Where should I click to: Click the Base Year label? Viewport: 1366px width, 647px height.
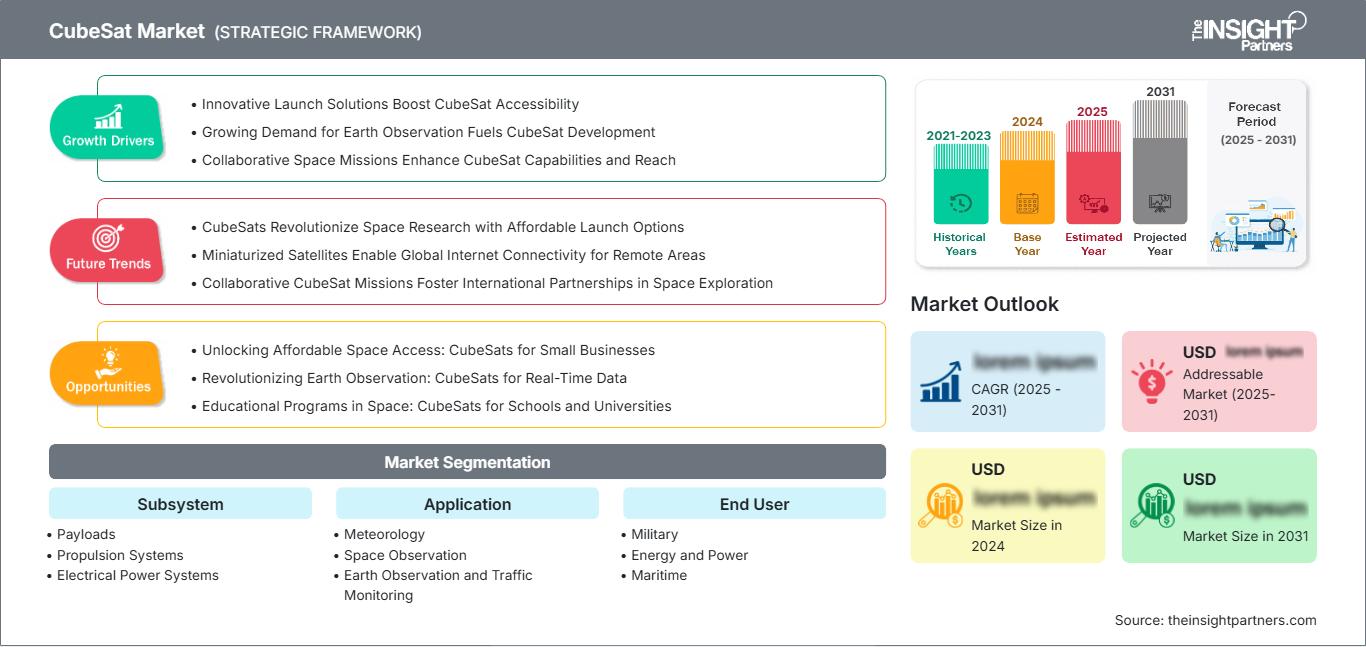[x=1027, y=244]
